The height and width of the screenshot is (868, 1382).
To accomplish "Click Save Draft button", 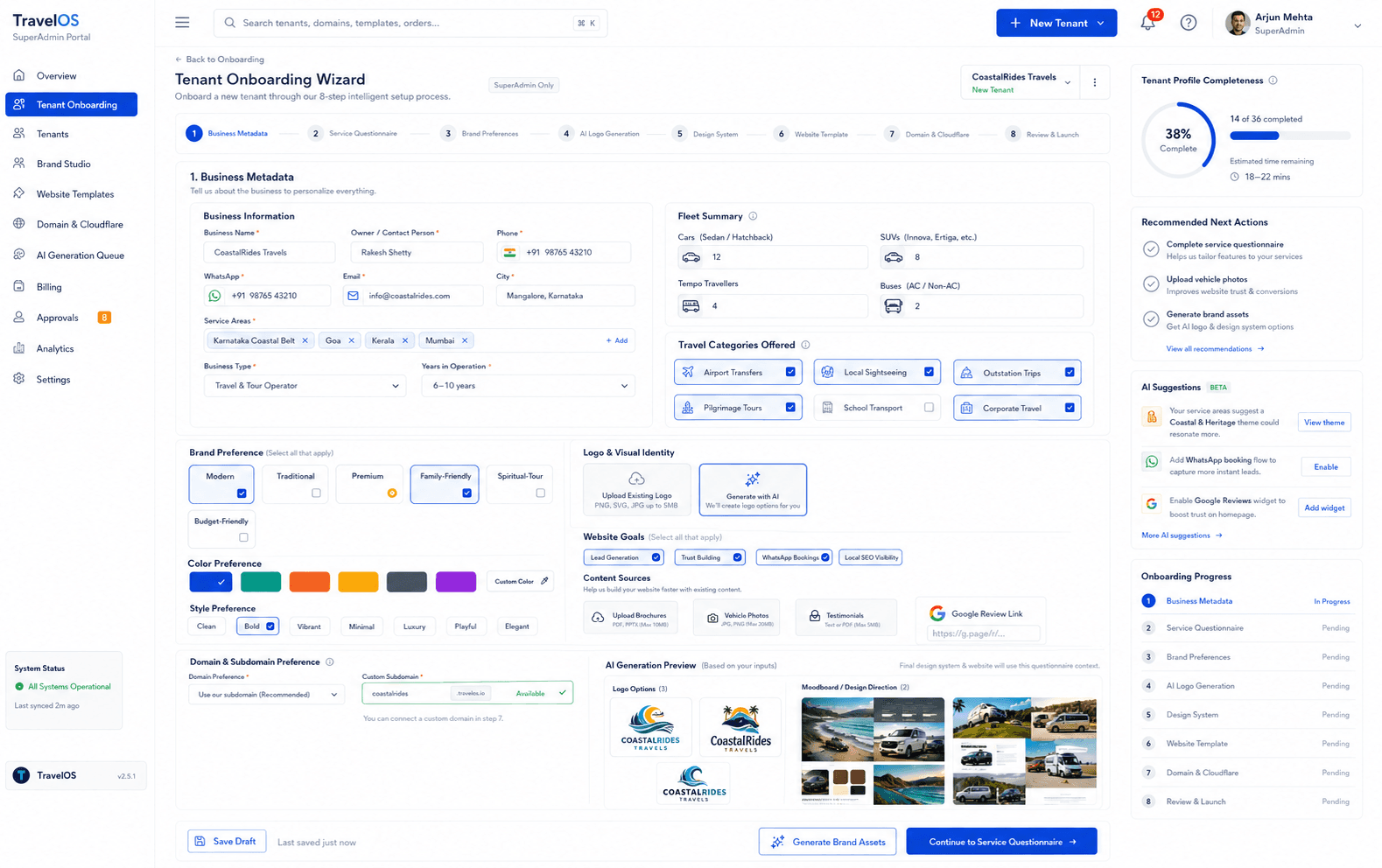I will 227,842.
